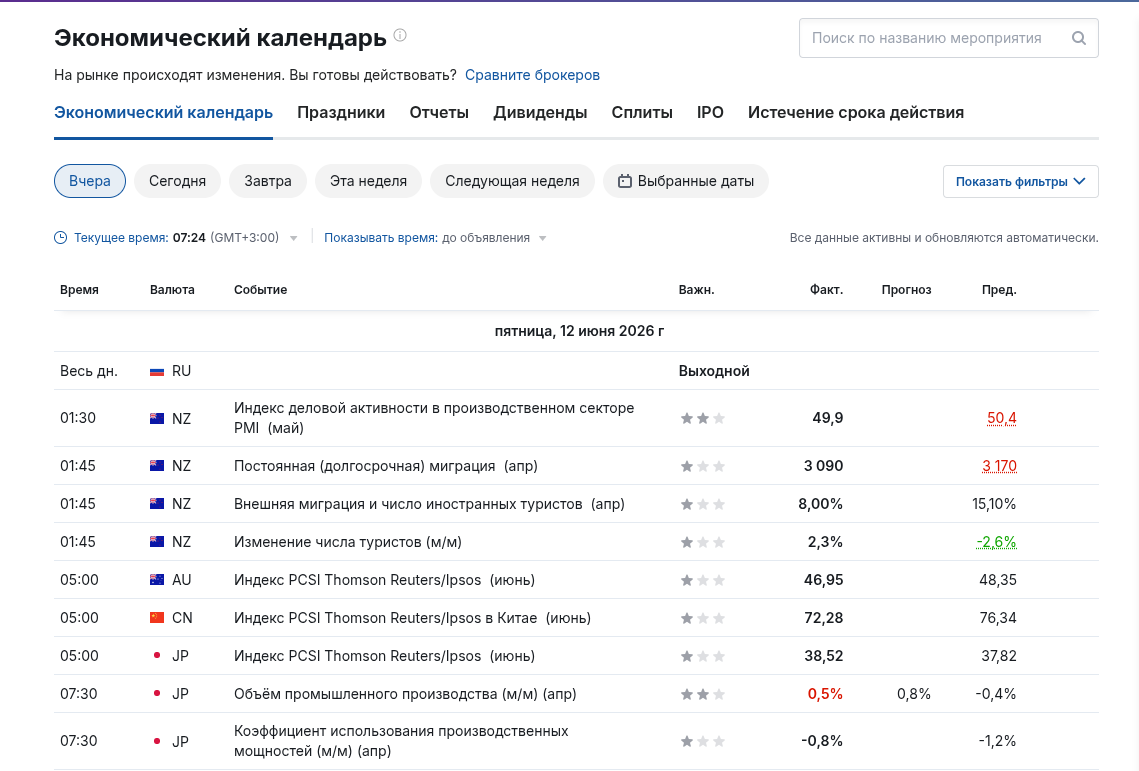Screen dimensions: 1139x771
Task: Click the Текущее время label
Action: coord(121,238)
